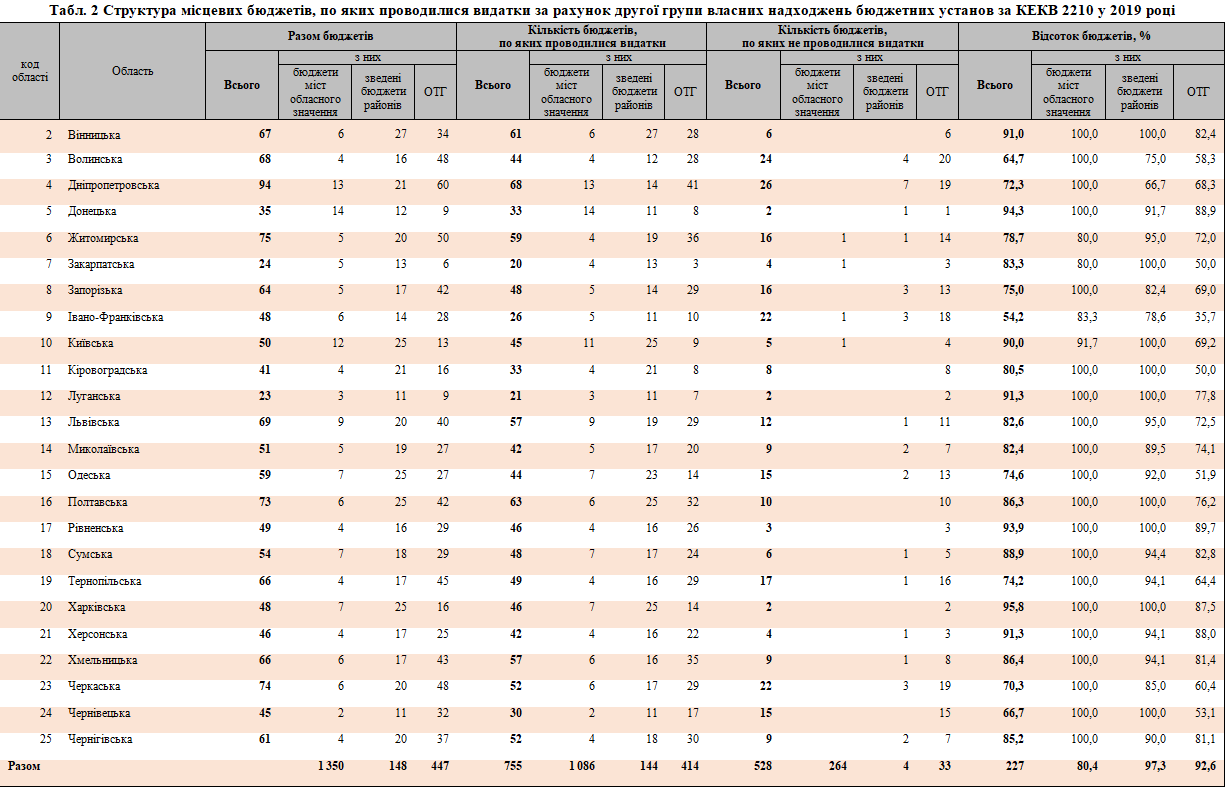1225x787 pixels.
Task: Click the 'Чернігівська' row label
Action: click(x=100, y=739)
